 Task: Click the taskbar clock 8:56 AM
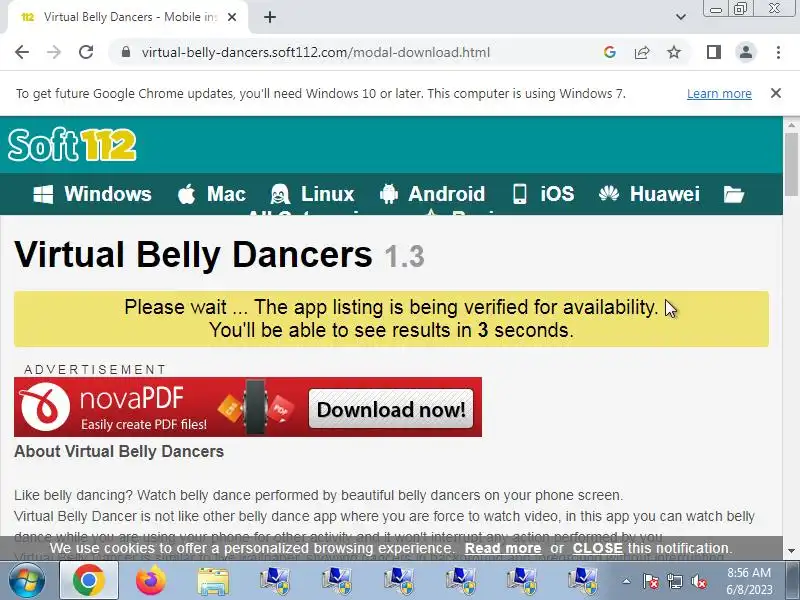[749, 572]
